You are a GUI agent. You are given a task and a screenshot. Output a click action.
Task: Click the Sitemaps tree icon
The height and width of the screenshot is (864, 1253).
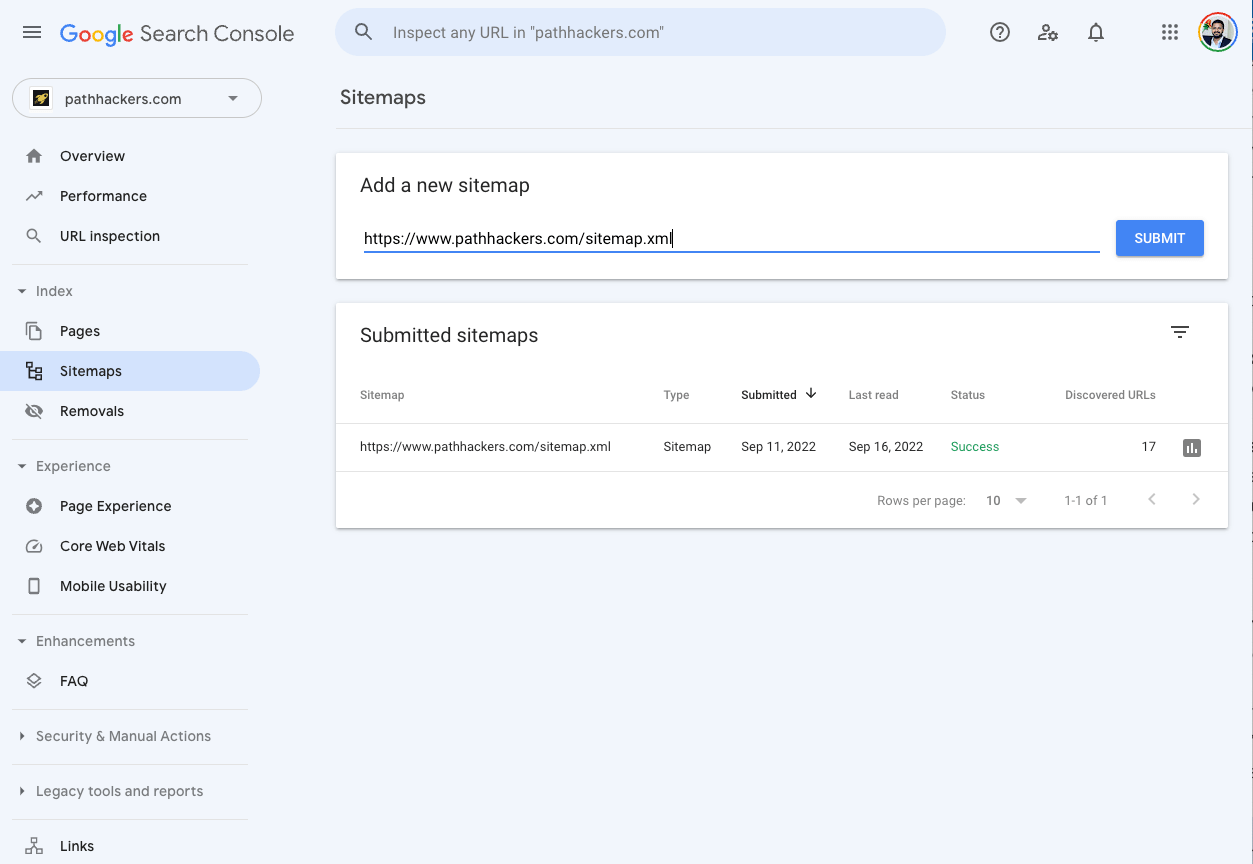pyautogui.click(x=34, y=371)
